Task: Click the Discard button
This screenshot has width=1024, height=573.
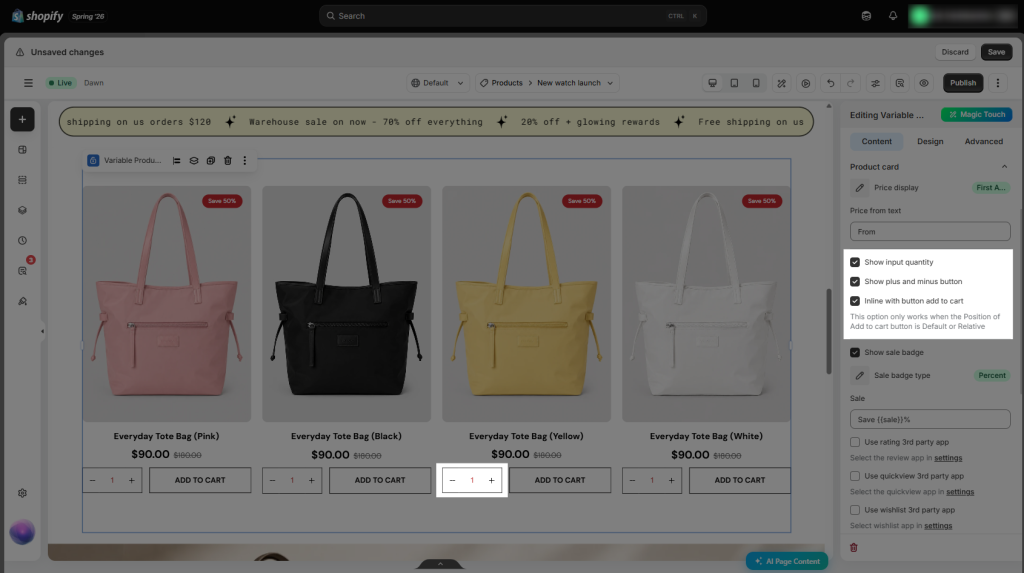Action: [x=955, y=52]
